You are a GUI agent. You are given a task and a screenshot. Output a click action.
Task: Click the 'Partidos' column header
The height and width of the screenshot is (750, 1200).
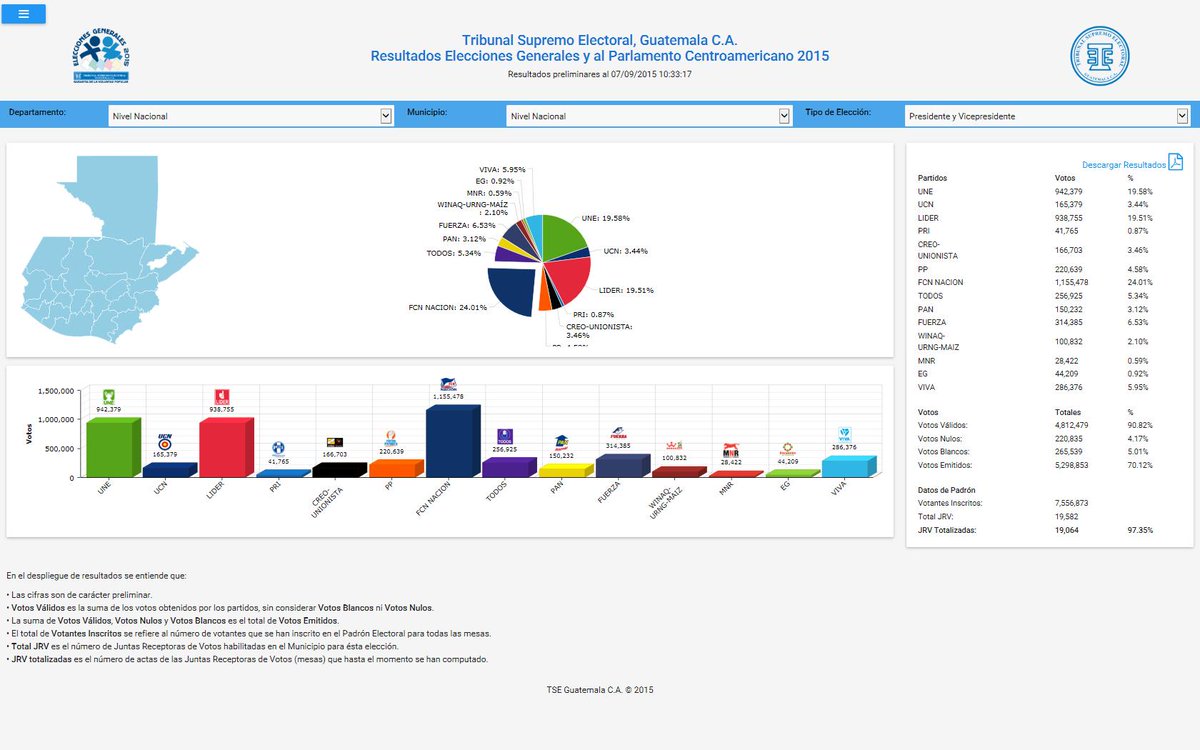tap(932, 178)
